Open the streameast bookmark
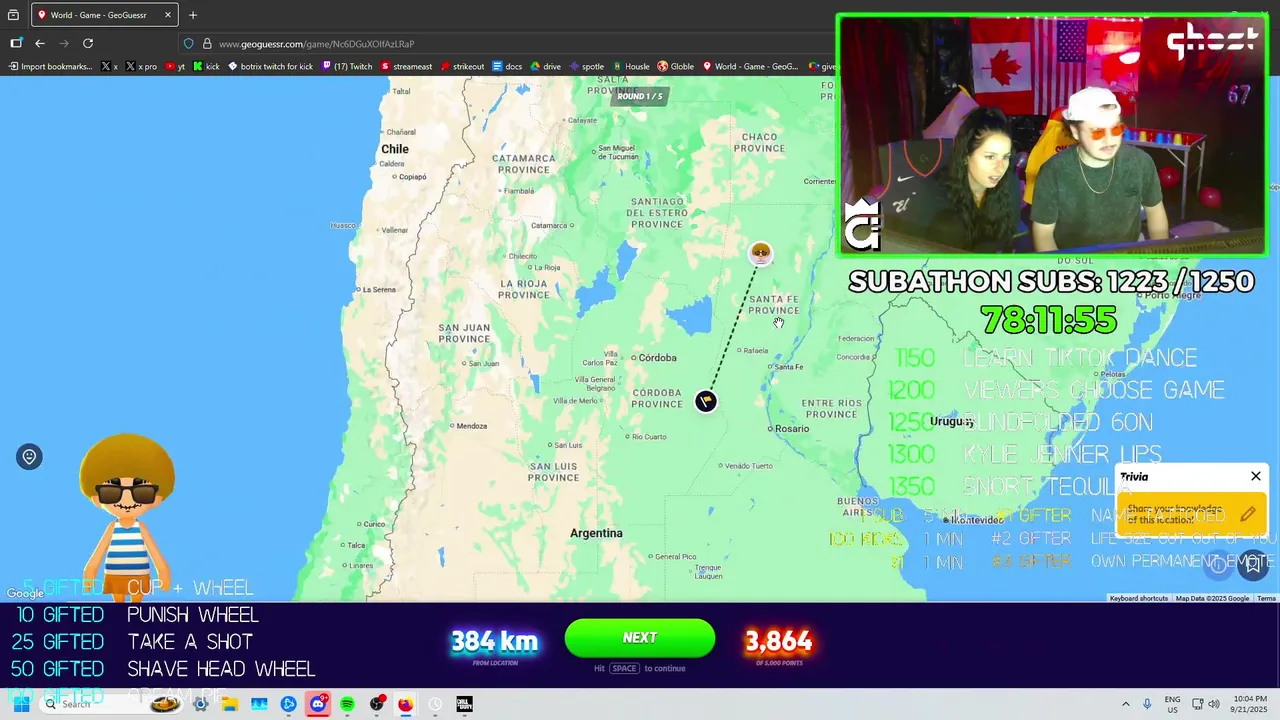Viewport: 1280px width, 720px height. [x=406, y=67]
